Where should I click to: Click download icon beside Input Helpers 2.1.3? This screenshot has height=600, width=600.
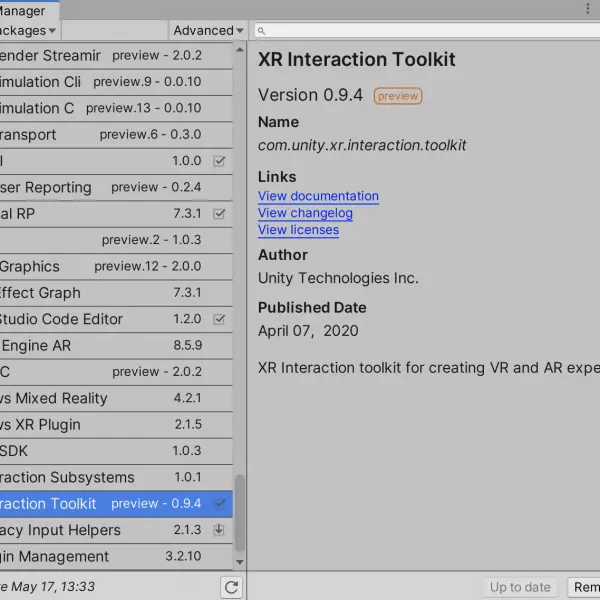(x=219, y=530)
